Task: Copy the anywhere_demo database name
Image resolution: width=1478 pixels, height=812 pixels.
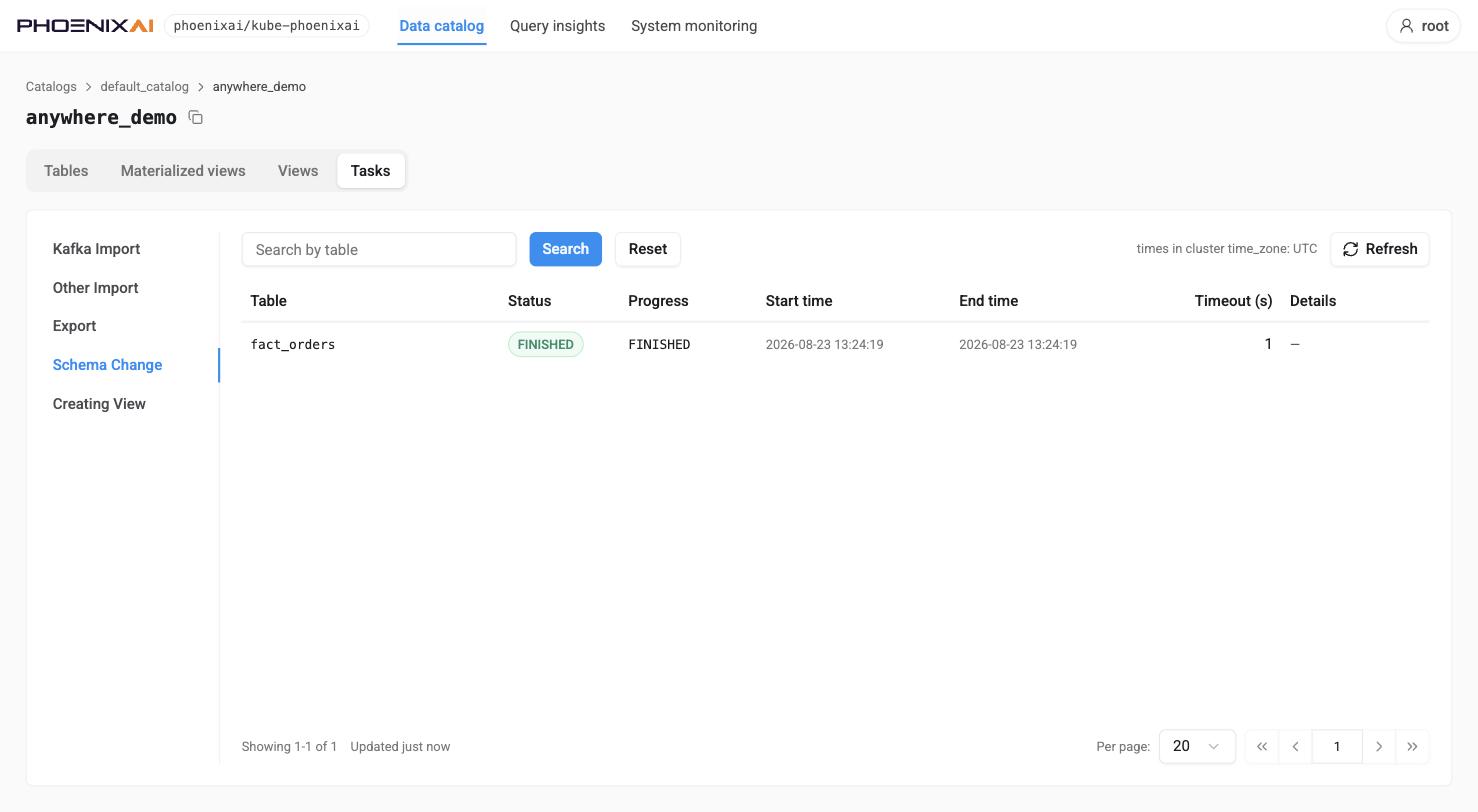Action: point(196,118)
